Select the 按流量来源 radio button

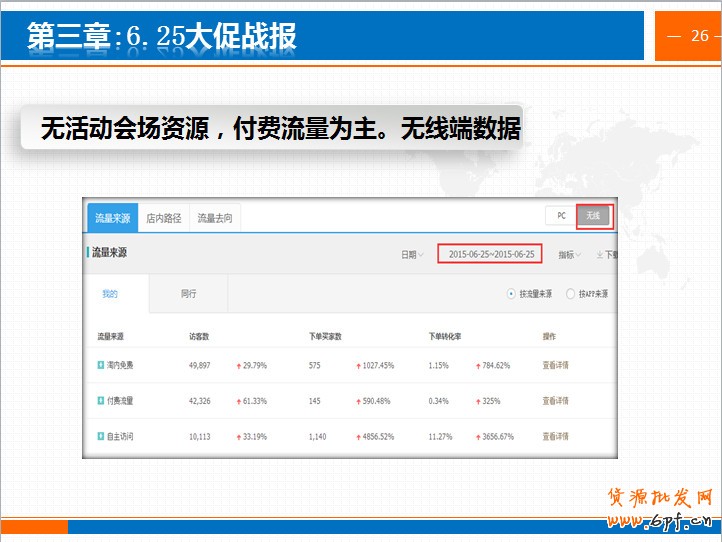click(511, 294)
